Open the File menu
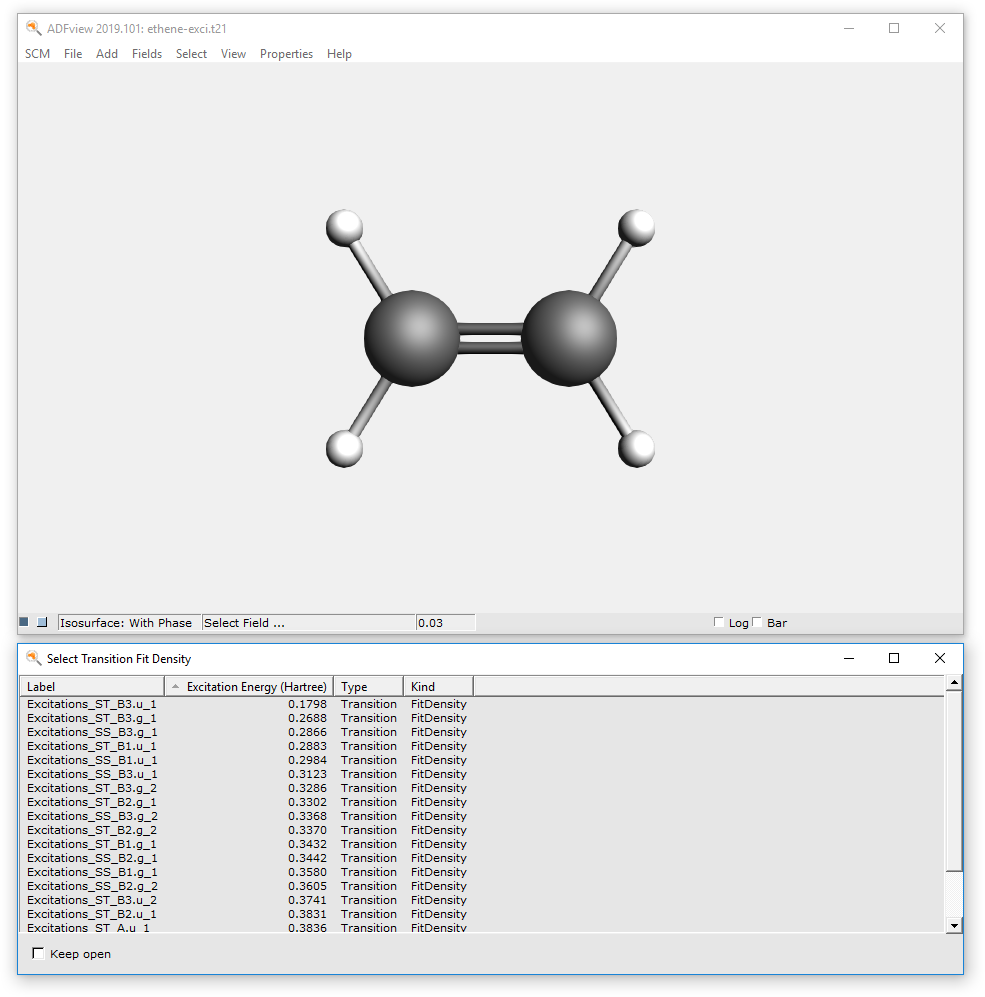 73,54
